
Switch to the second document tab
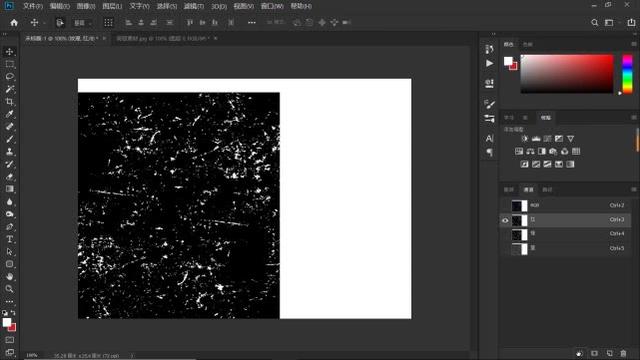pyautogui.click(x=163, y=38)
